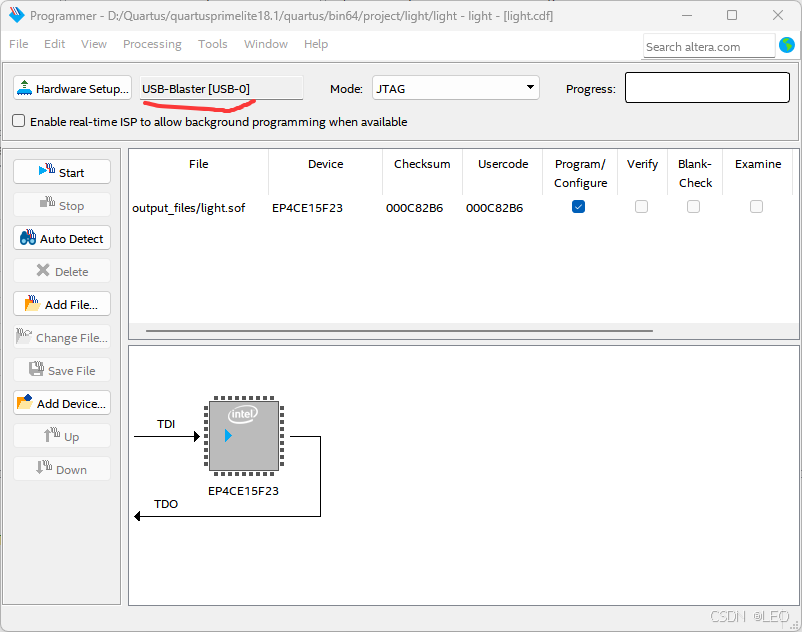
Task: Maximize the Programmer window
Action: point(732,15)
